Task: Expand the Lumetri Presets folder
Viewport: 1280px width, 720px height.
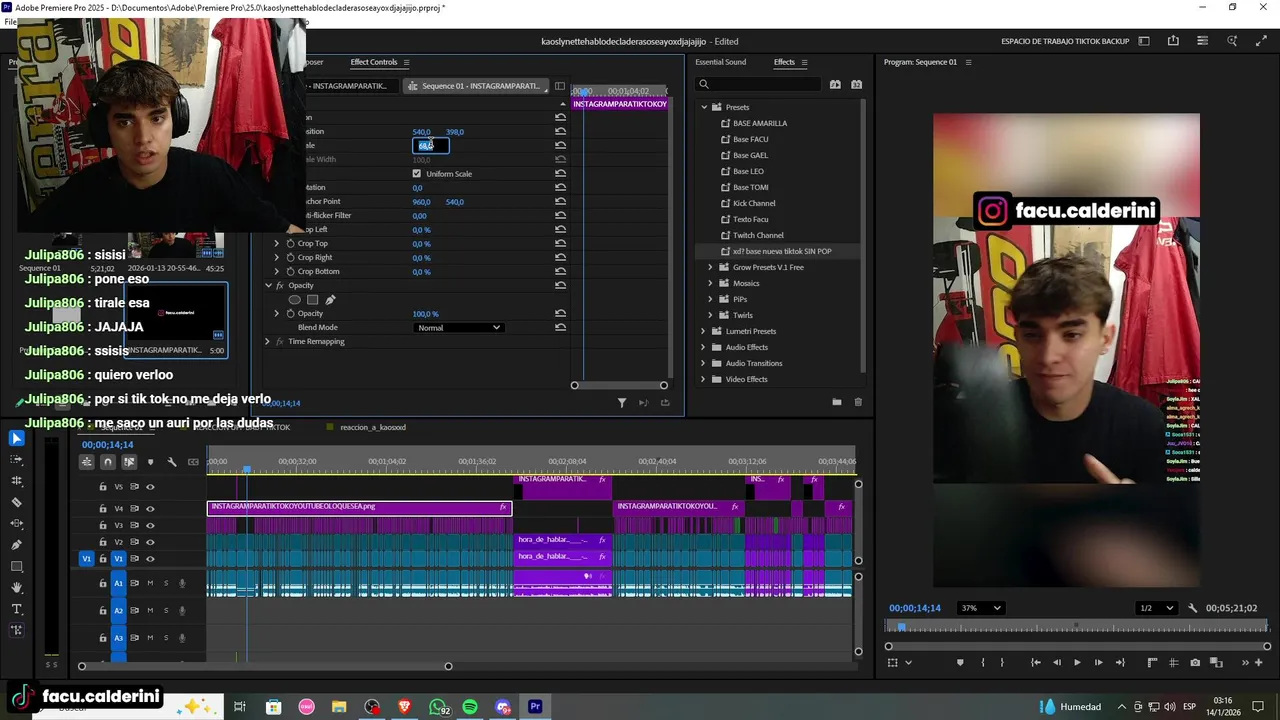Action: click(703, 331)
